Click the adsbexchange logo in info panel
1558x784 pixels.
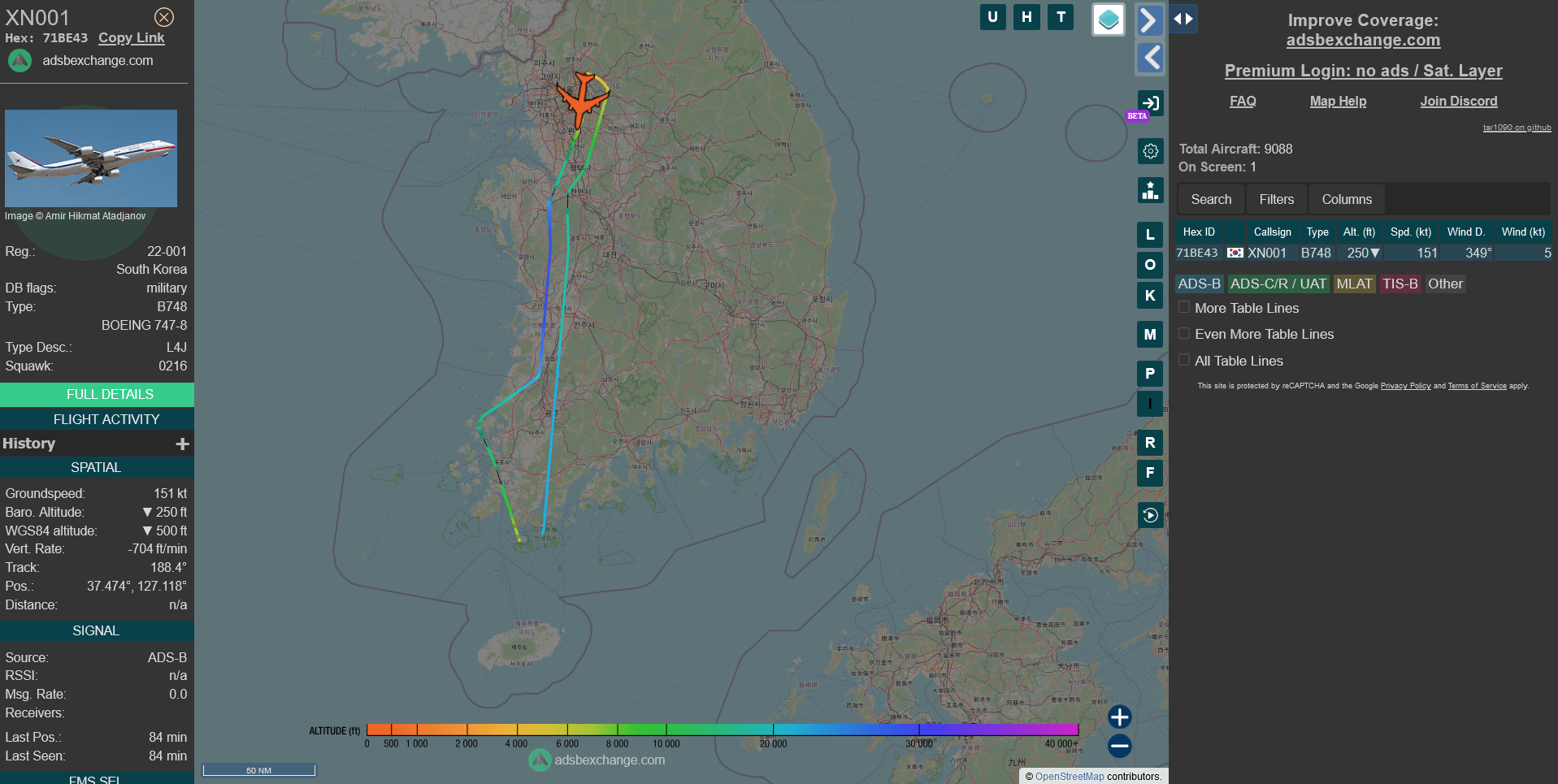[x=20, y=61]
